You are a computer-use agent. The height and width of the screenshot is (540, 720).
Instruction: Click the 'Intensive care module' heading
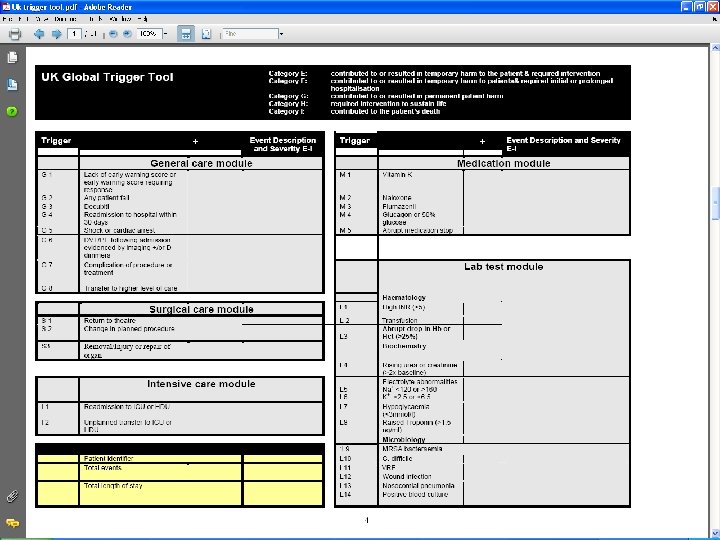coord(201,384)
